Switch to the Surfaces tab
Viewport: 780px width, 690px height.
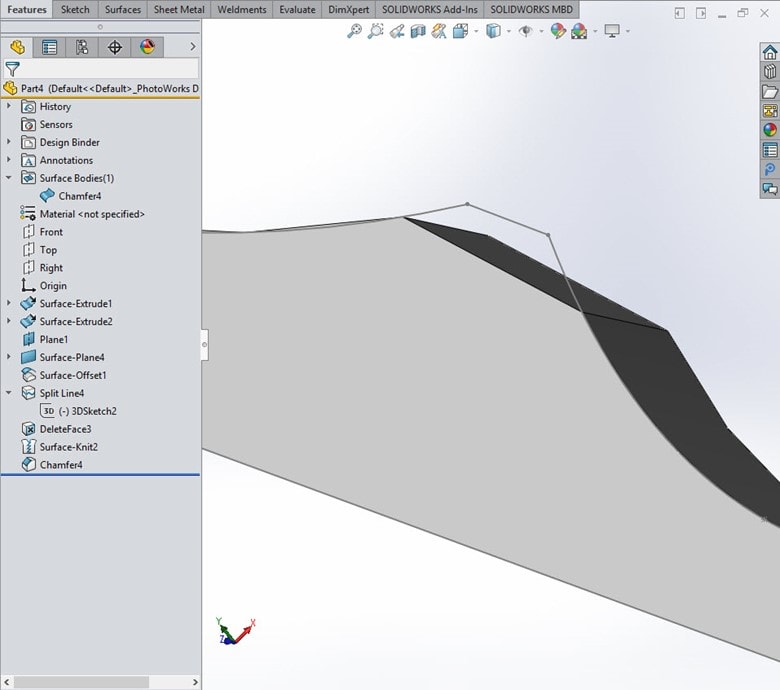point(122,10)
